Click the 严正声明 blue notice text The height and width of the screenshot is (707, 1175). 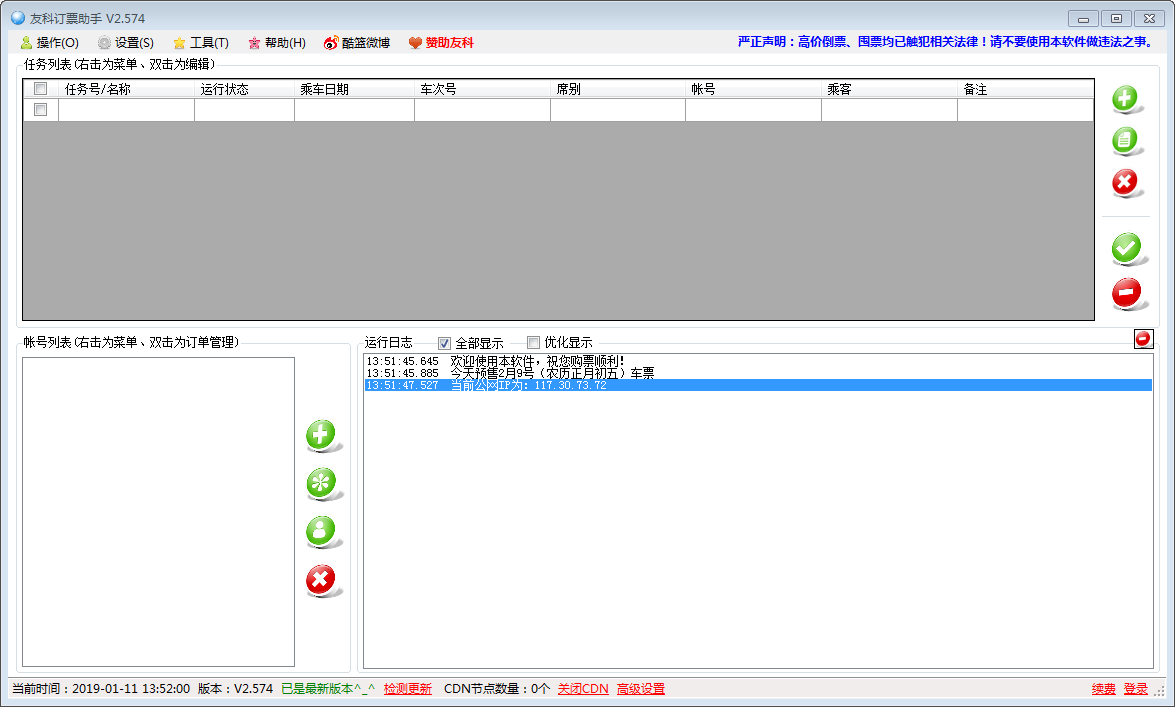[x=946, y=42]
